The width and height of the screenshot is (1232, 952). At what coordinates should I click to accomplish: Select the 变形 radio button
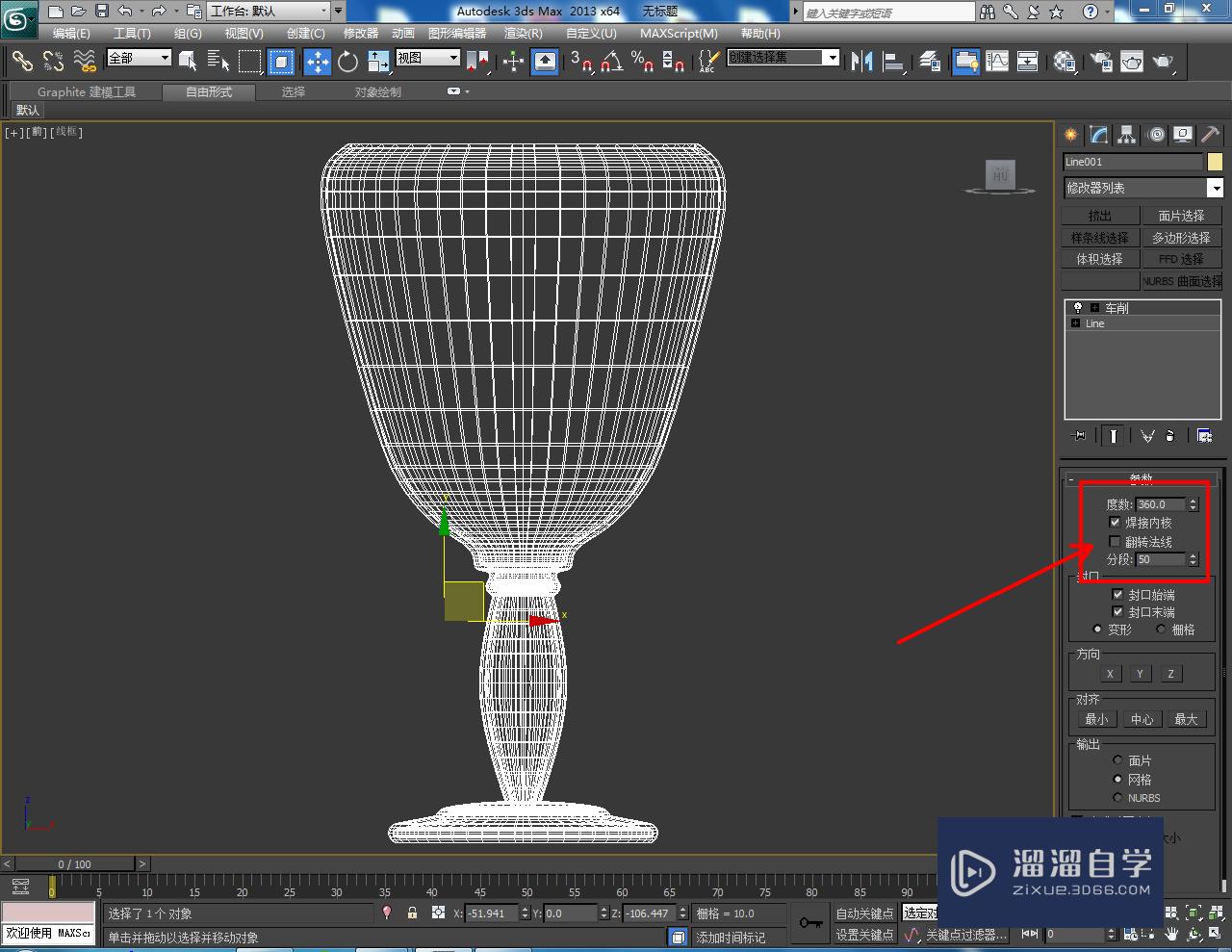(1097, 630)
